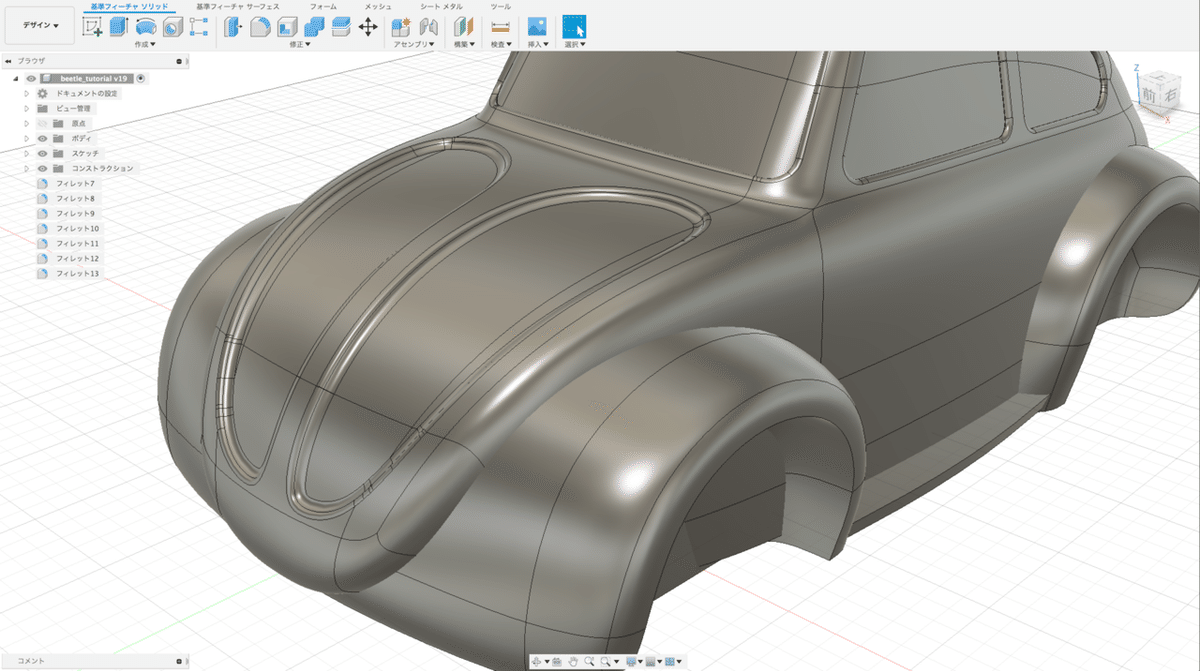This screenshot has height=671, width=1200.
Task: Click the Move/Copy arrows icon
Action: pos(368,27)
